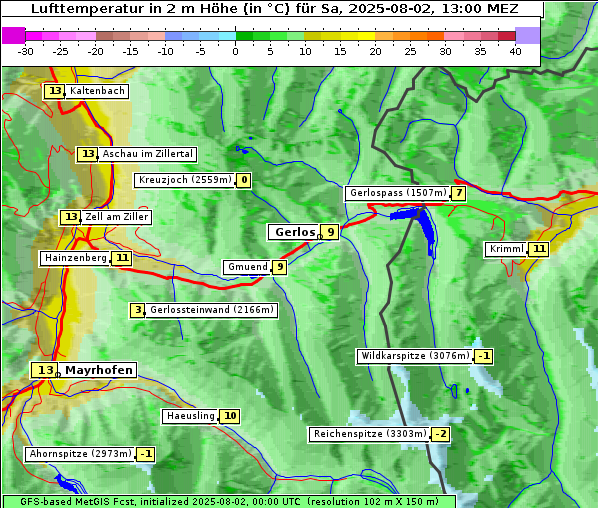Screen dimensions: 598x508
Task: Select the Gerlos town label
Action: (294, 232)
